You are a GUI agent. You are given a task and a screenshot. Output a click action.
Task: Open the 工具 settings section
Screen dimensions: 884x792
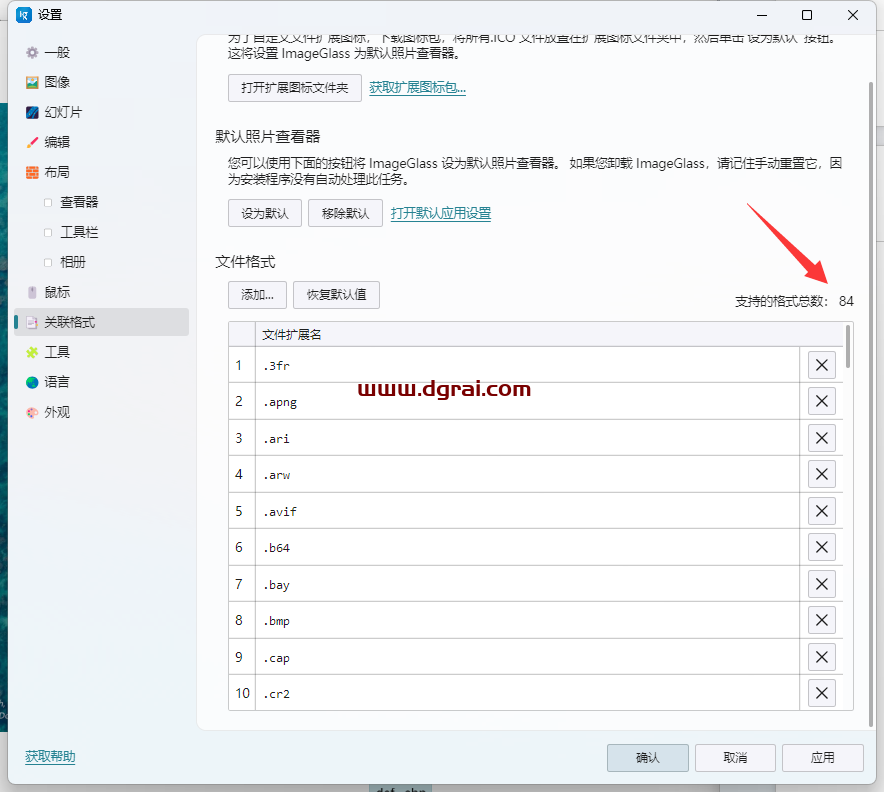pos(101,352)
